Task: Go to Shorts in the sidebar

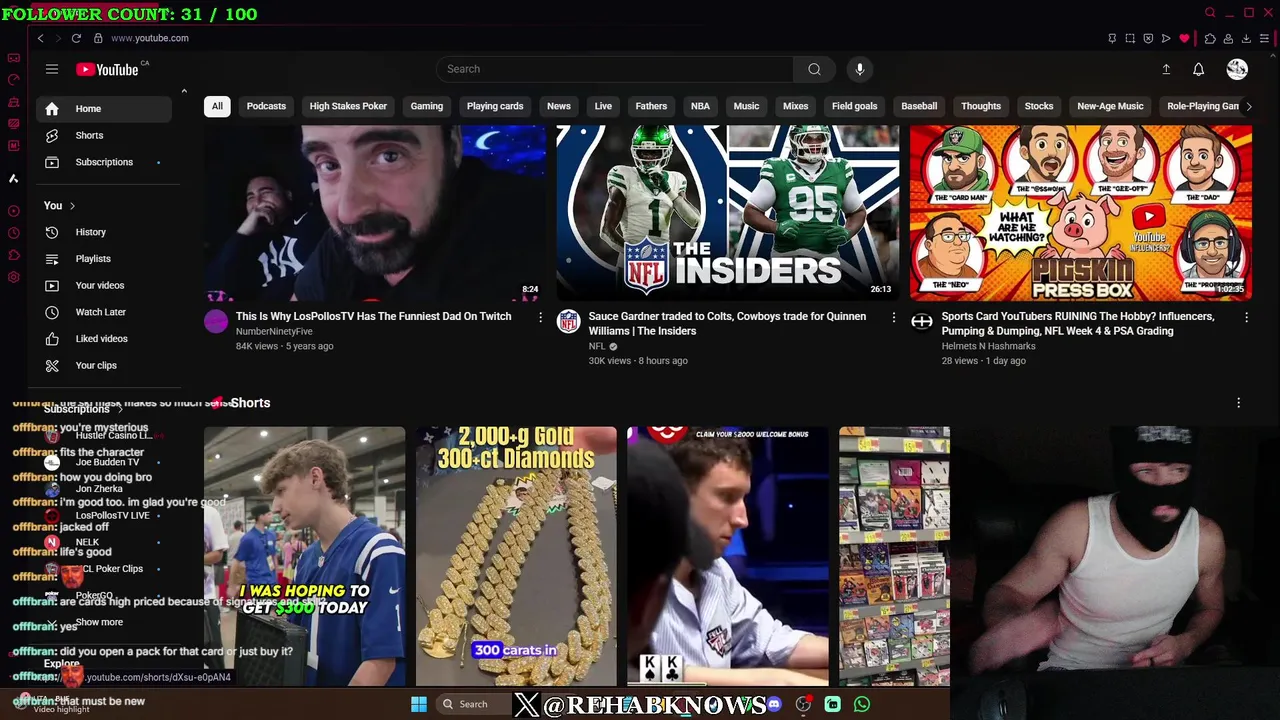Action: (104, 135)
